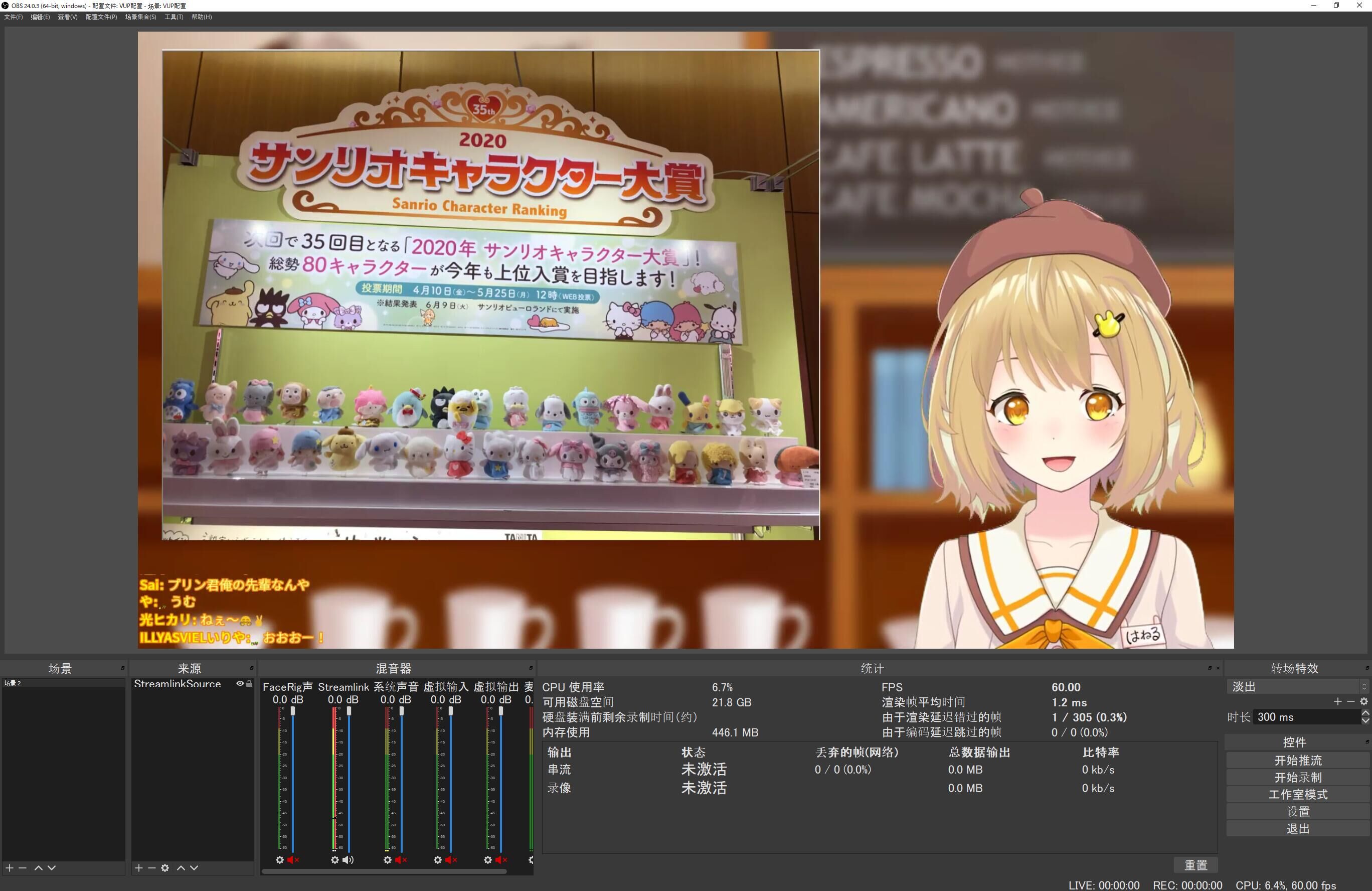Open transition properties gear under 淡出
Image resolution: width=1372 pixels, height=891 pixels.
click(1363, 701)
